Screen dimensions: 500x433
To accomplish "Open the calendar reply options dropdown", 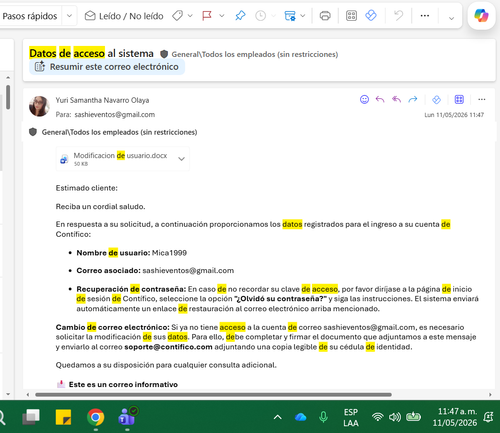I will [303, 16].
